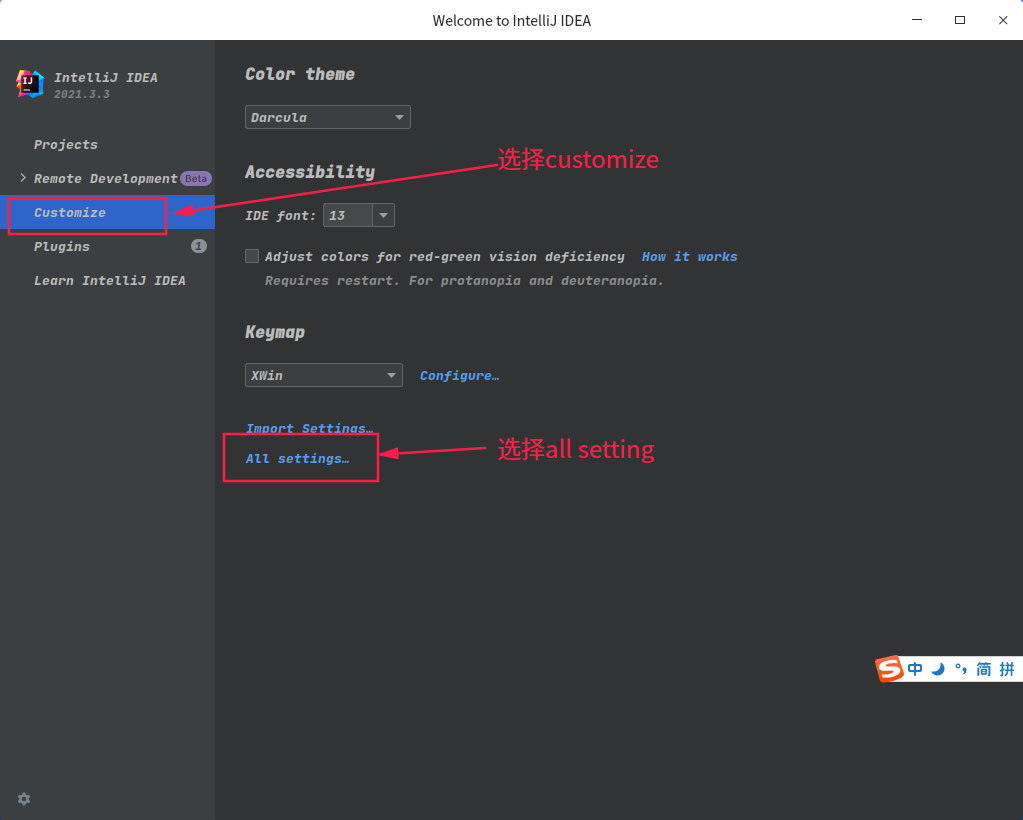The width and height of the screenshot is (1023, 820).
Task: Click the Plugins update count badge
Action: click(199, 246)
